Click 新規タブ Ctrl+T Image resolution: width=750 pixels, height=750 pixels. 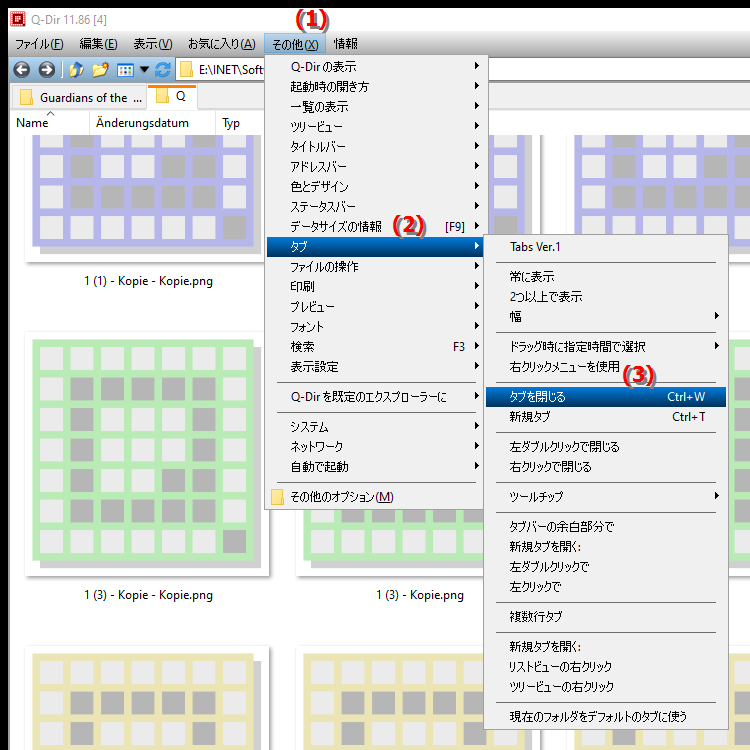606,417
